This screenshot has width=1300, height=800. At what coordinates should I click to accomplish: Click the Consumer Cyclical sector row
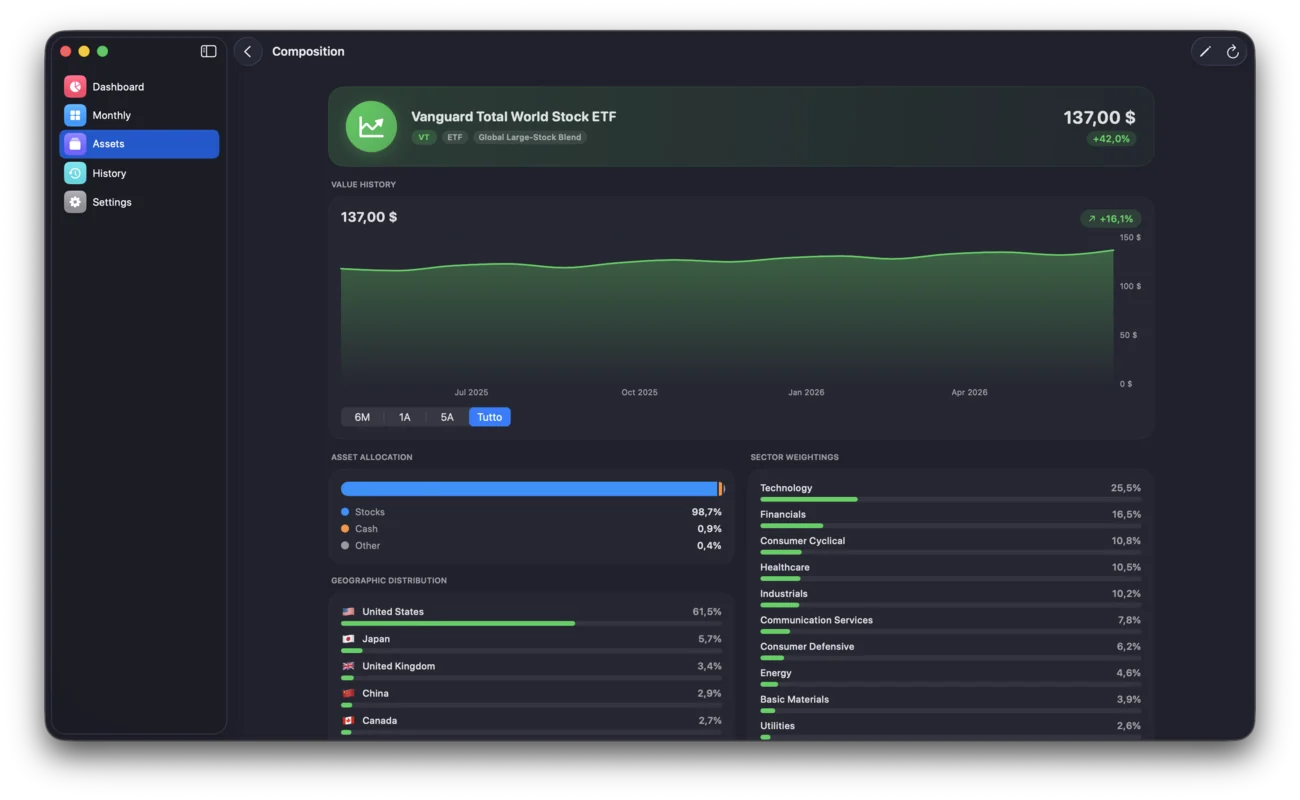[950, 545]
